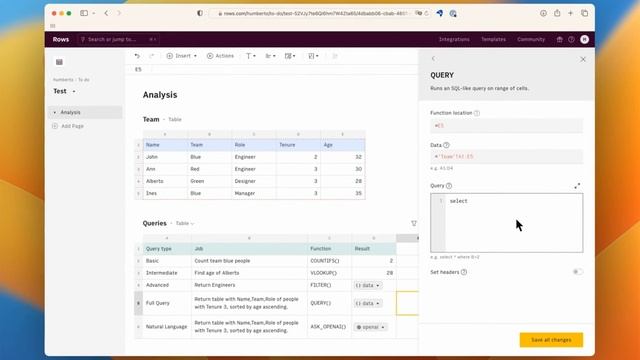Click the Safari back navigation arrow
The height and width of the screenshot is (360, 640).
click(x=106, y=13)
